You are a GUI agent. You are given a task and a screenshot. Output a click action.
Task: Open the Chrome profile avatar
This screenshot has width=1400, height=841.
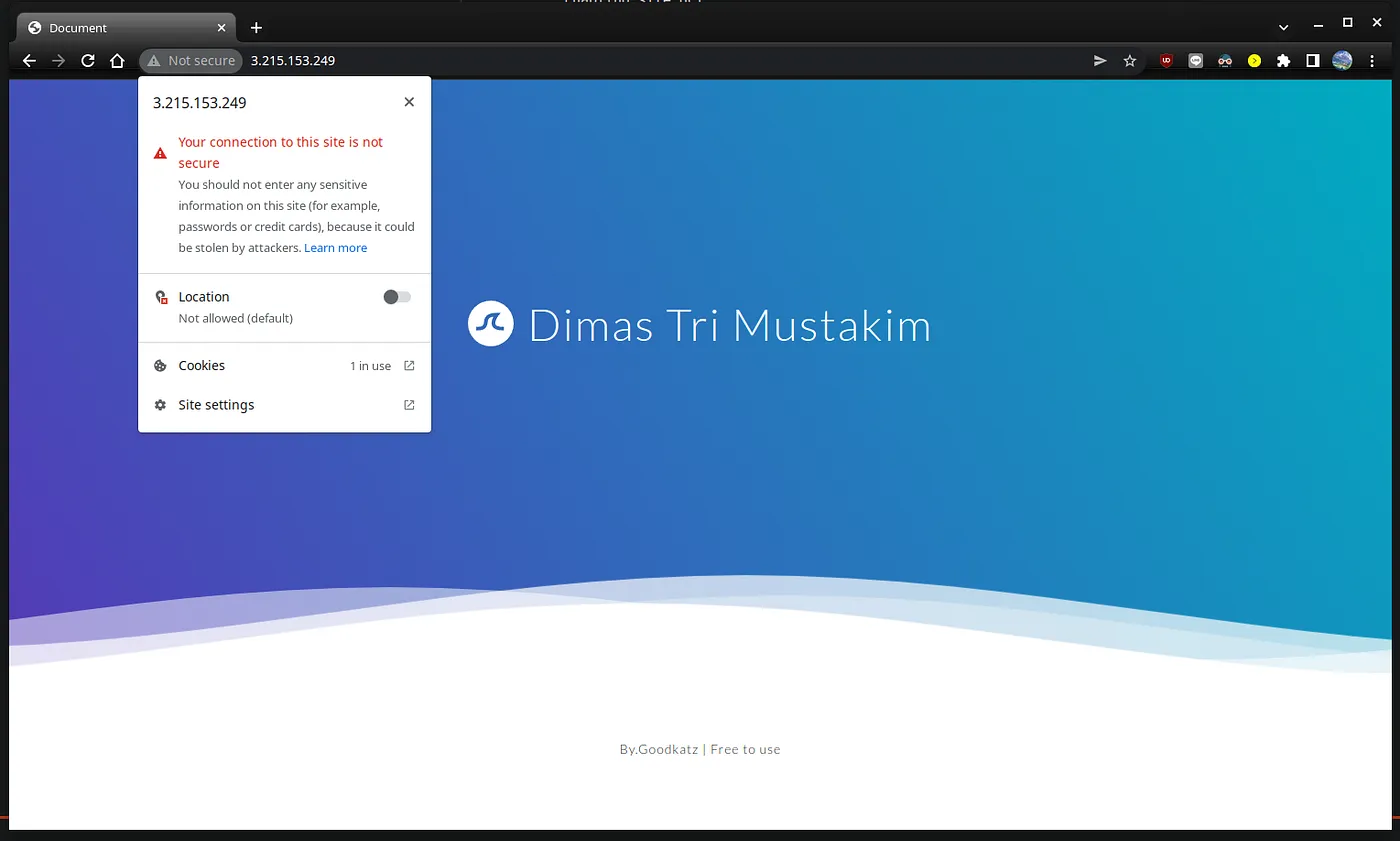[1342, 60]
